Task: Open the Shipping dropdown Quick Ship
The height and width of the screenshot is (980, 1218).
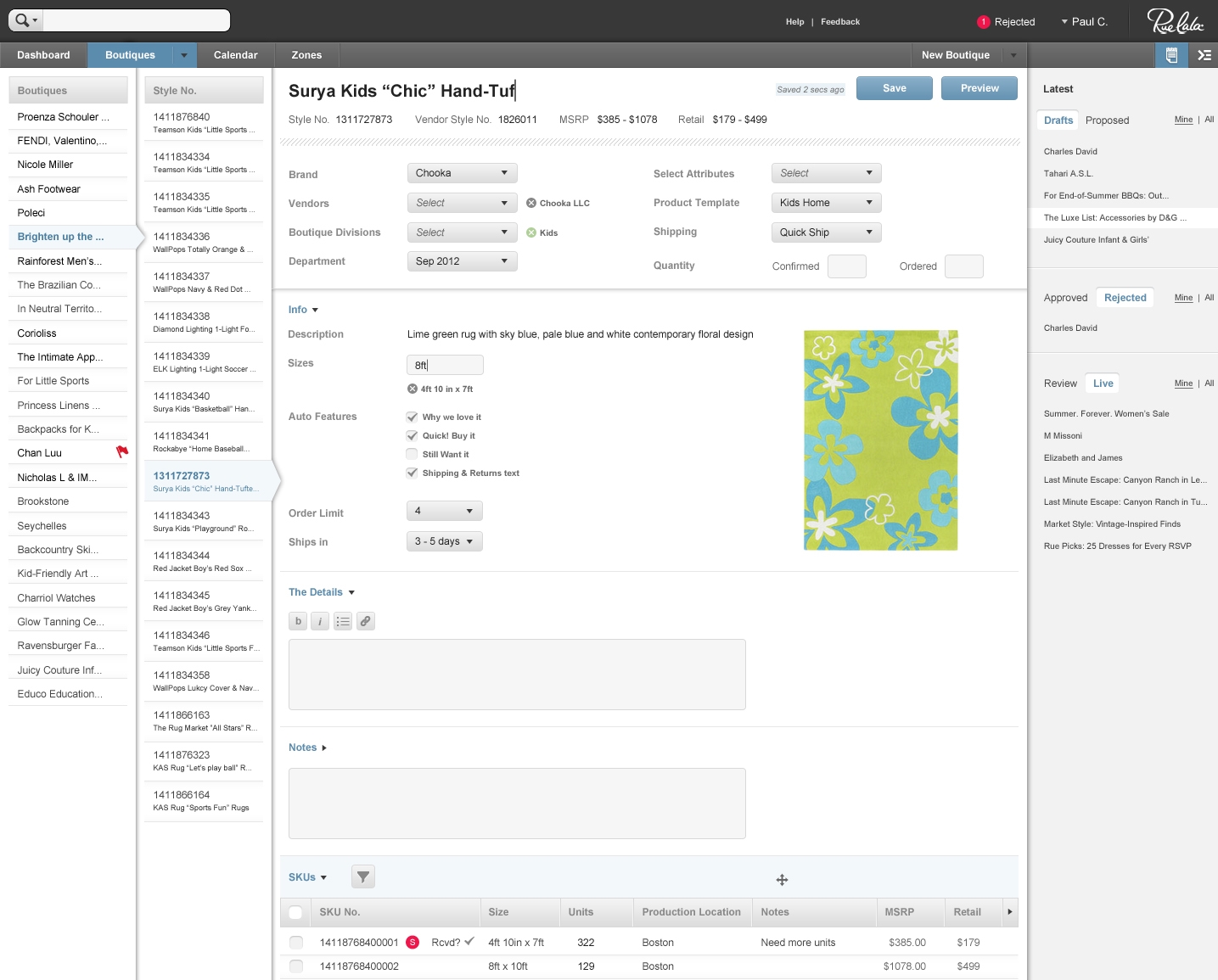Action: 826,232
